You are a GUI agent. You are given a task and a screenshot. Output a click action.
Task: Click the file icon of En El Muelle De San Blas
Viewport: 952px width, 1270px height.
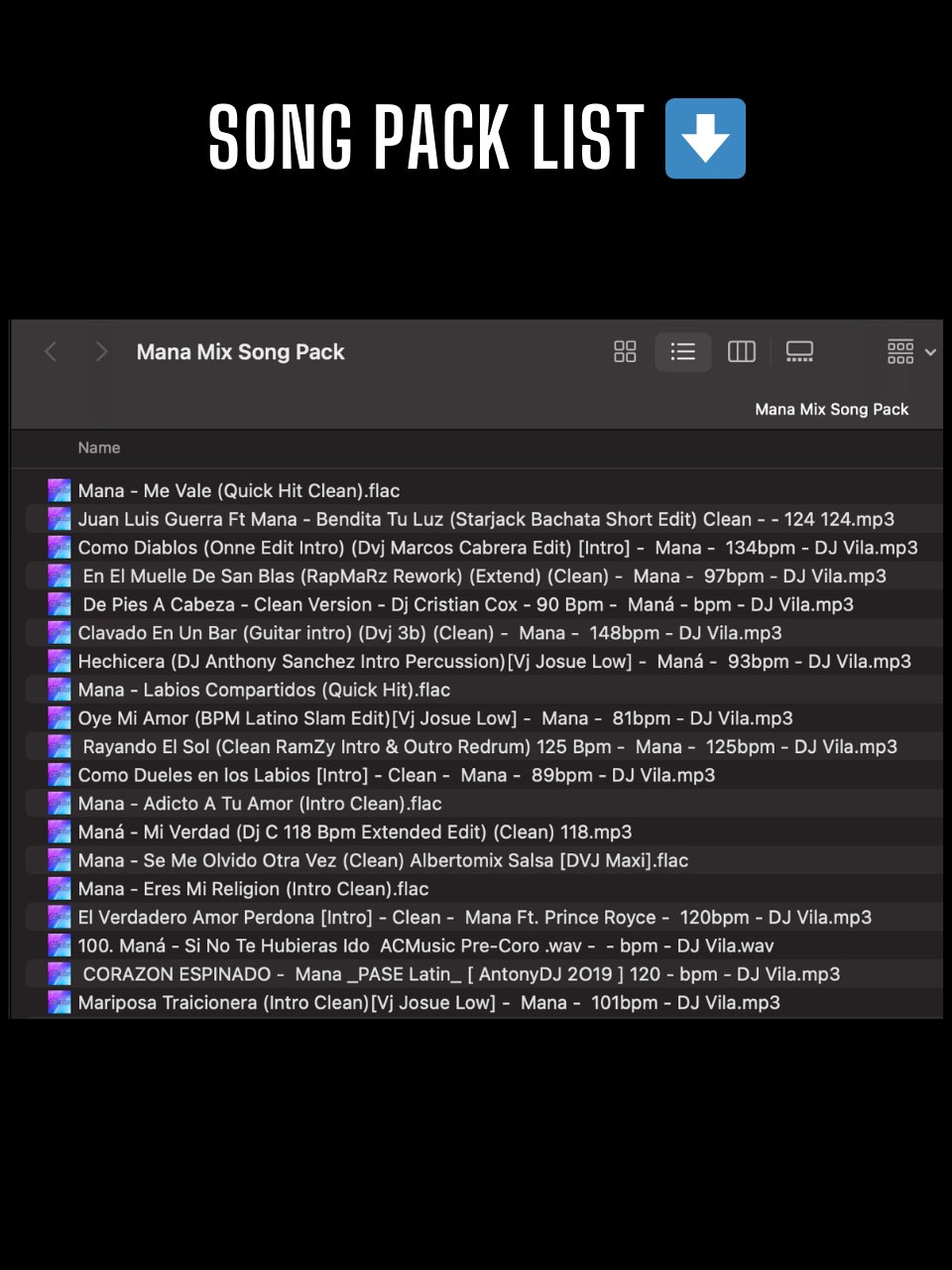[x=59, y=575]
